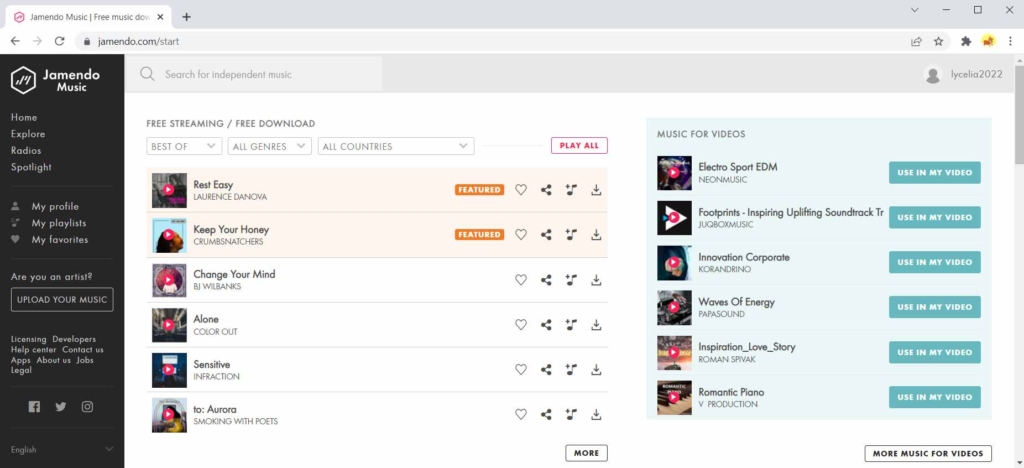Share the Alone track
The height and width of the screenshot is (468, 1024).
point(546,324)
